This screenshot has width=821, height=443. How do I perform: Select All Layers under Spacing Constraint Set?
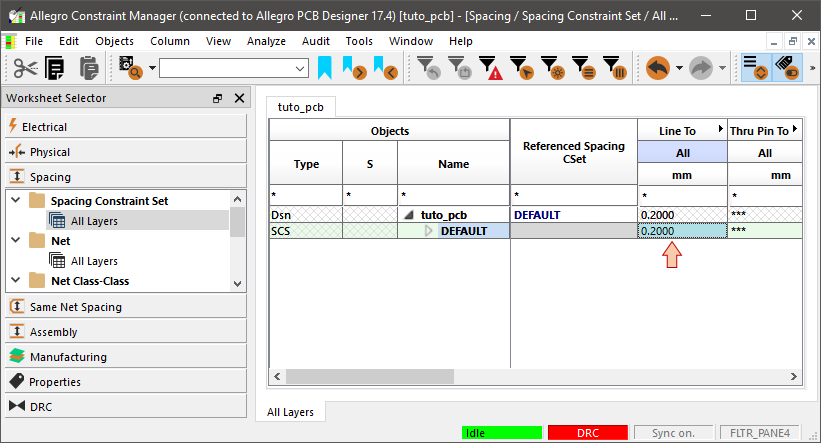coord(94,221)
